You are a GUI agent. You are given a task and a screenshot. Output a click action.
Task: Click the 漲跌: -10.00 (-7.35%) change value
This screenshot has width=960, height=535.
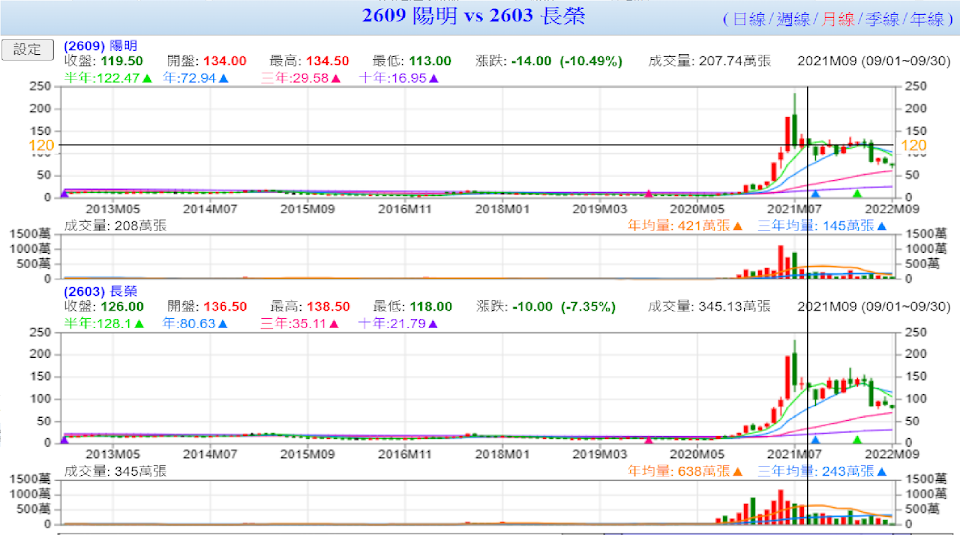coord(546,307)
